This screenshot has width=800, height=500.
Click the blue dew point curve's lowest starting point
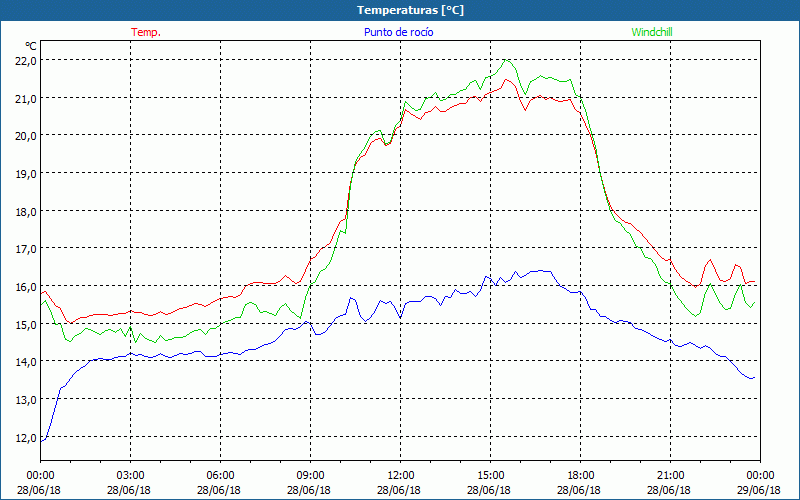point(42,441)
